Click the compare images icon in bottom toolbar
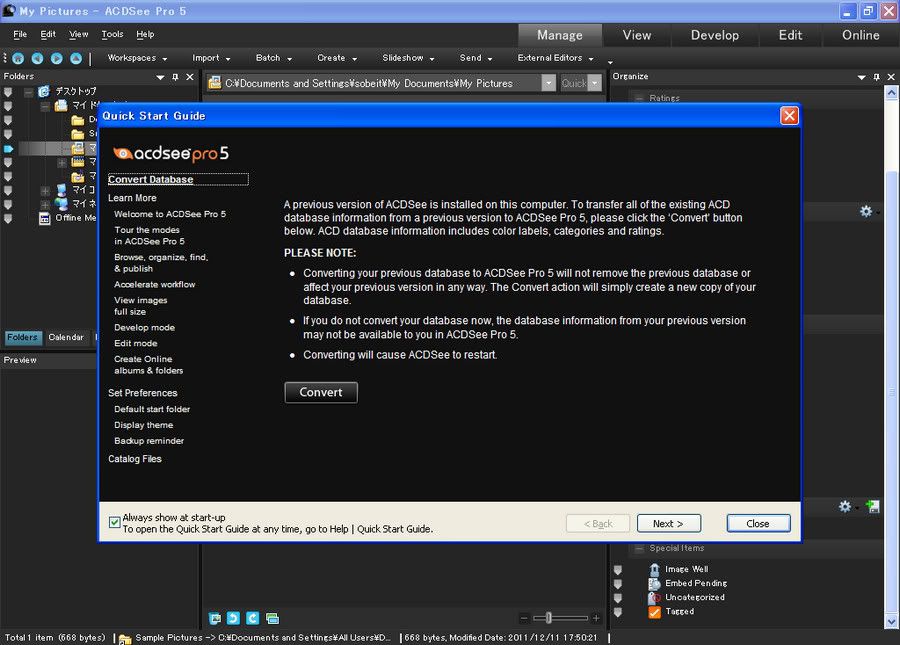The image size is (900, 645). 273,618
